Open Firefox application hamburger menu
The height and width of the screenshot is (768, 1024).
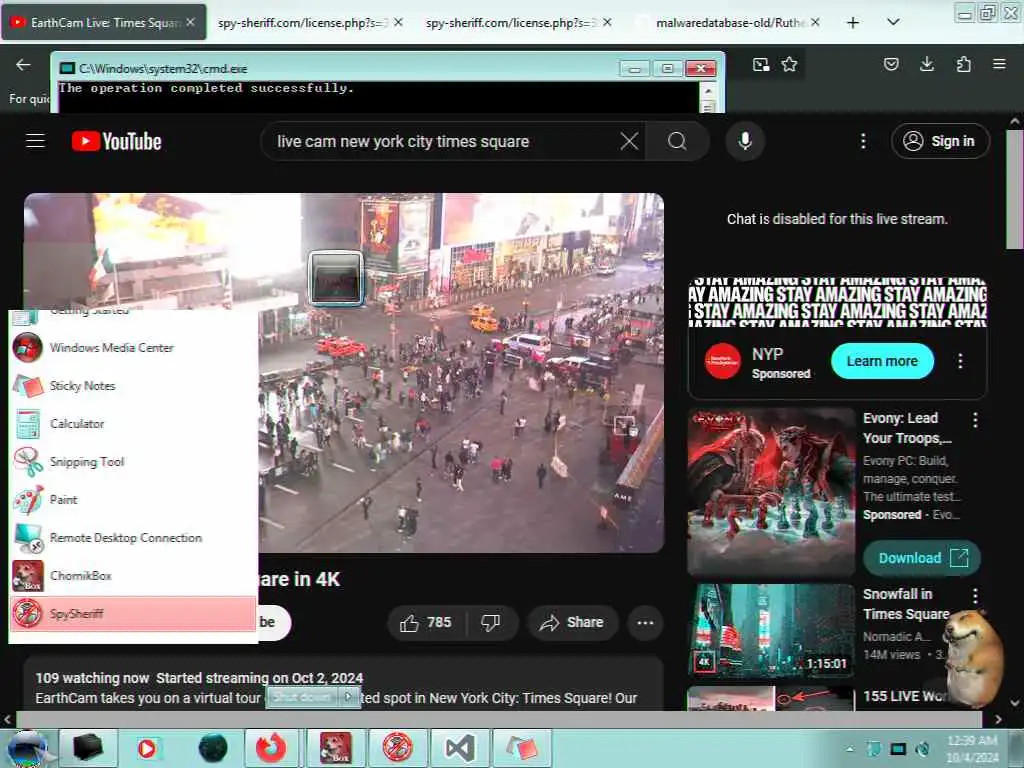(x=999, y=64)
